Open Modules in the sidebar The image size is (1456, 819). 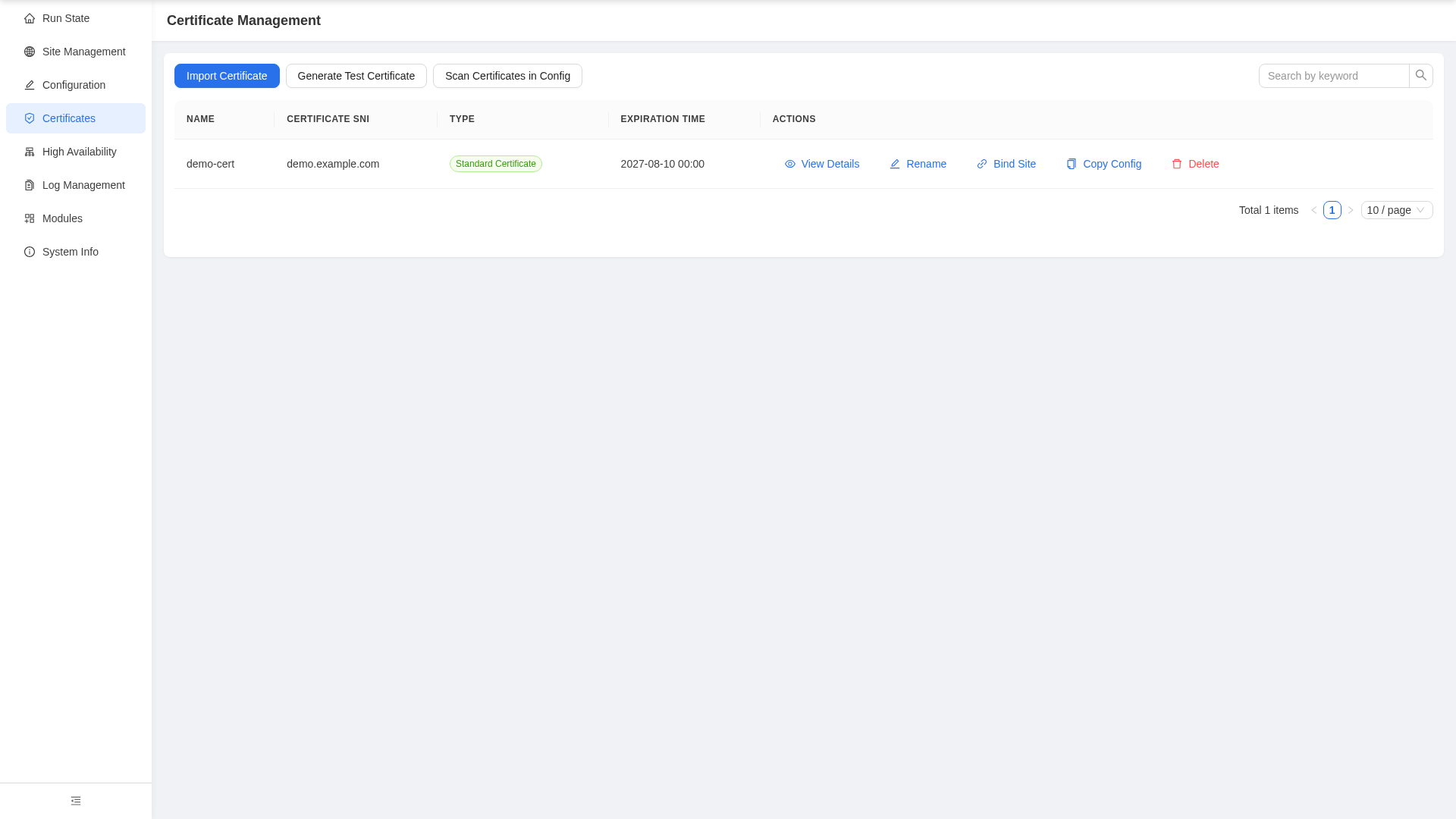[76, 218]
